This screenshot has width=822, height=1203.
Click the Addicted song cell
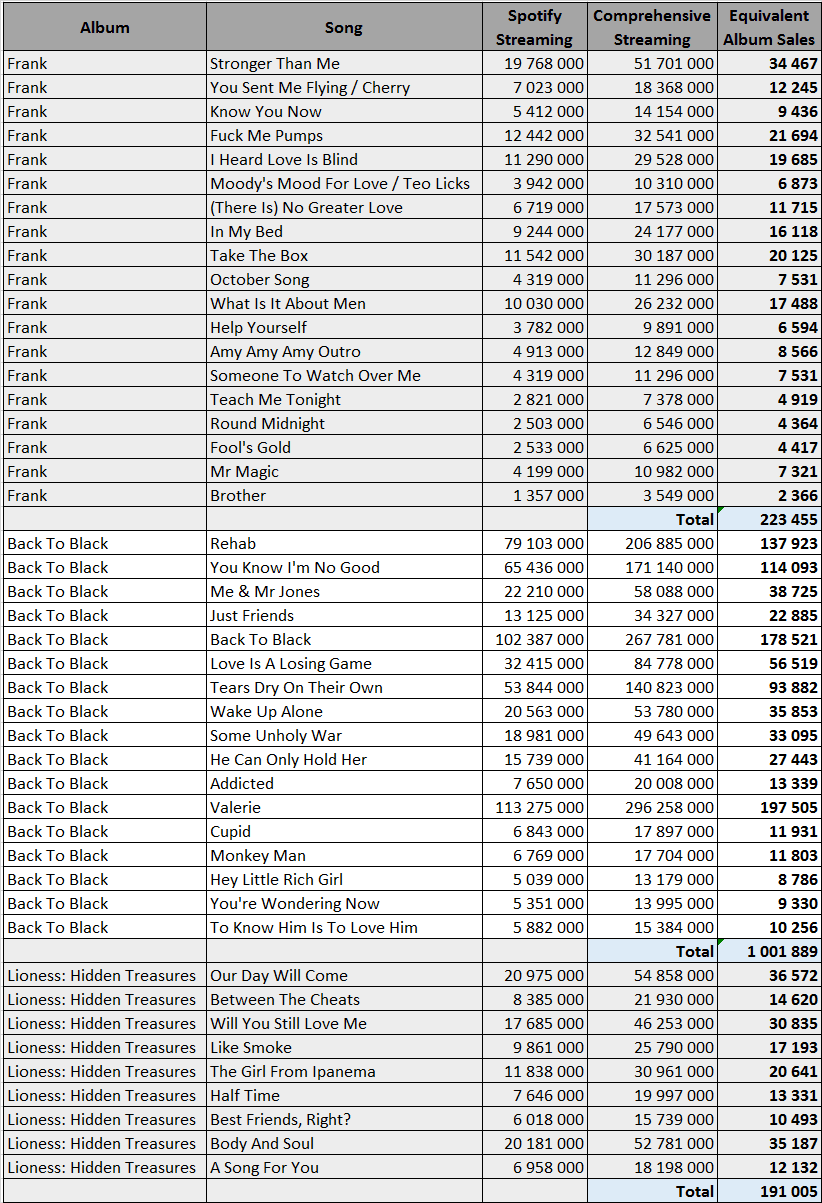point(344,783)
